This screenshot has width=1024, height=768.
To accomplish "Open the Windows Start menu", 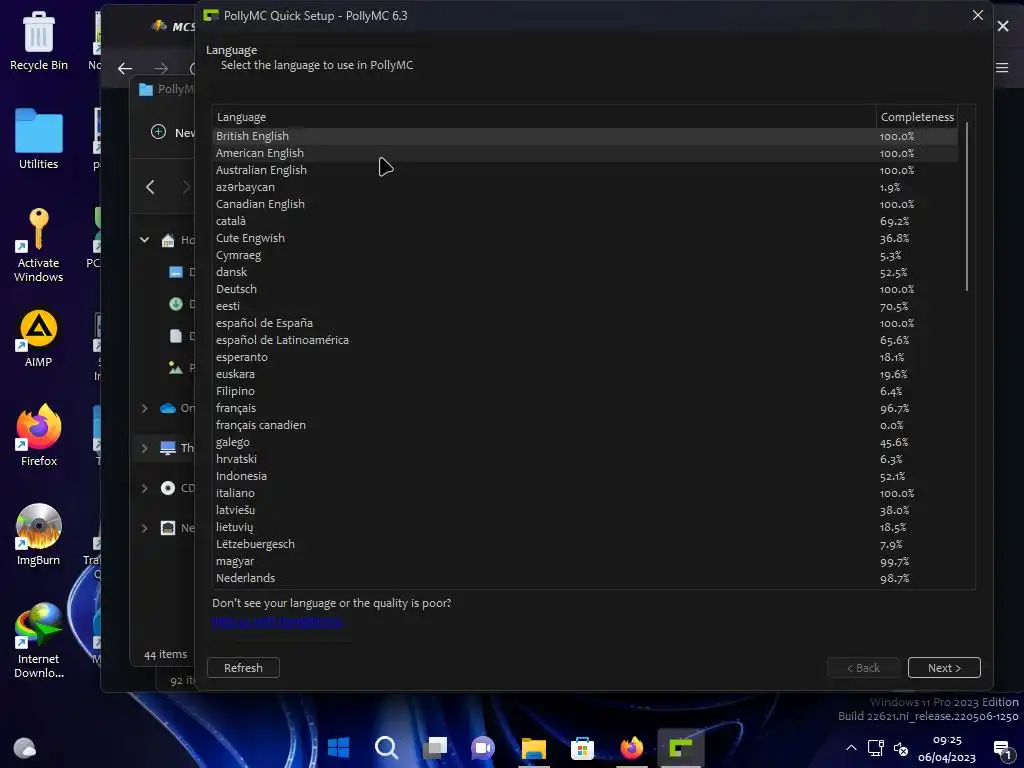I will tap(338, 747).
